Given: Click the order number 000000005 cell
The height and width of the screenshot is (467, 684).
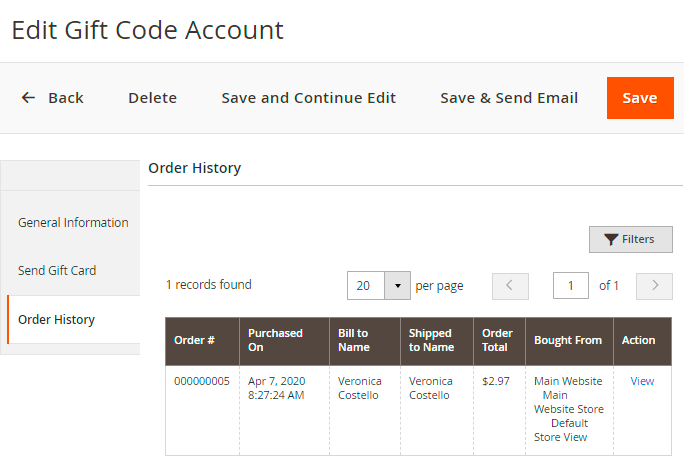Looking at the screenshot, I should click(x=201, y=381).
